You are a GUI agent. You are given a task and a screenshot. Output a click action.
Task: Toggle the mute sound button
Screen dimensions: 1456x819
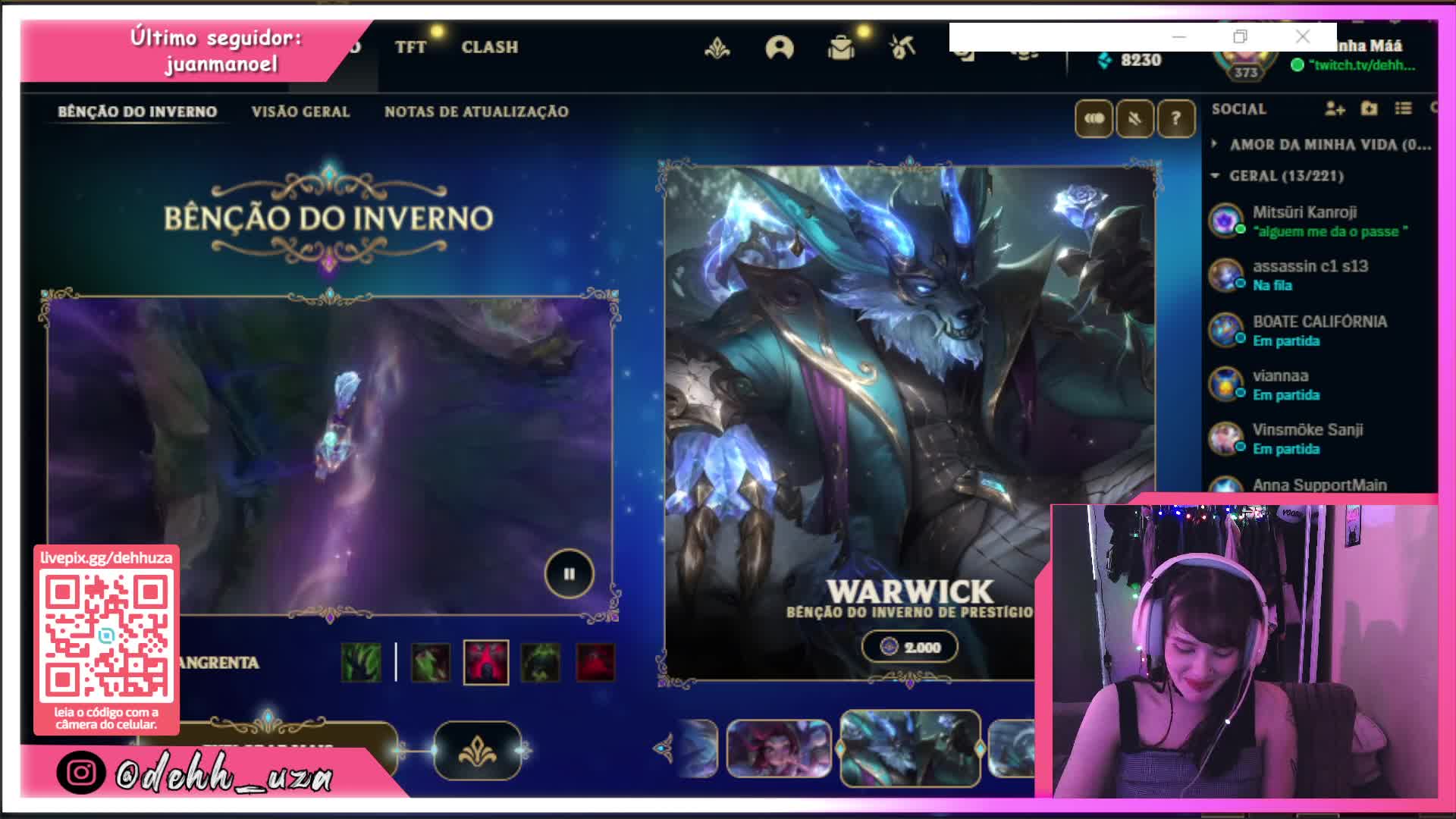coord(1134,118)
